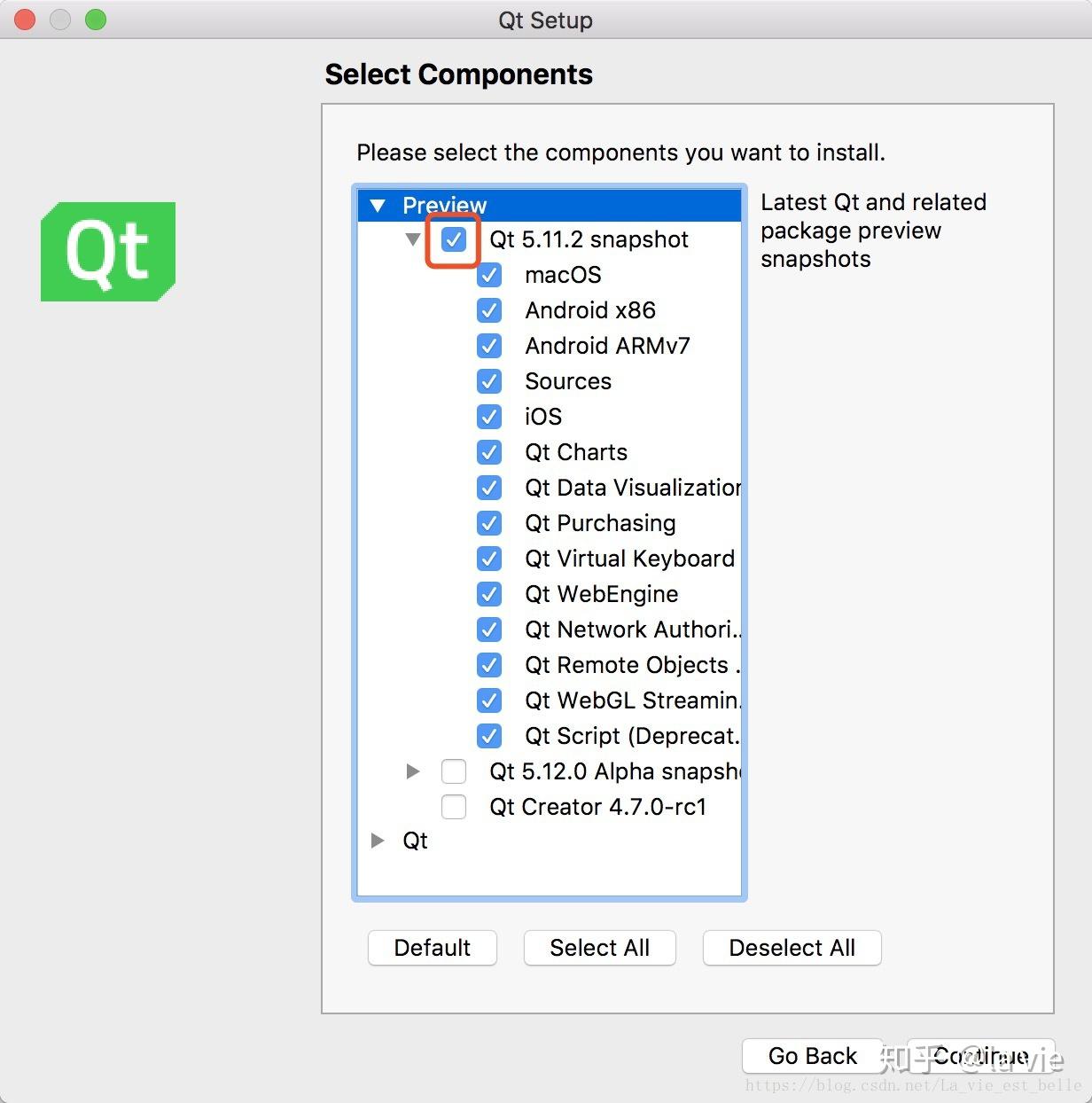Click the green Qt logo
Viewport: 1092px width, 1103px height.
(x=108, y=252)
